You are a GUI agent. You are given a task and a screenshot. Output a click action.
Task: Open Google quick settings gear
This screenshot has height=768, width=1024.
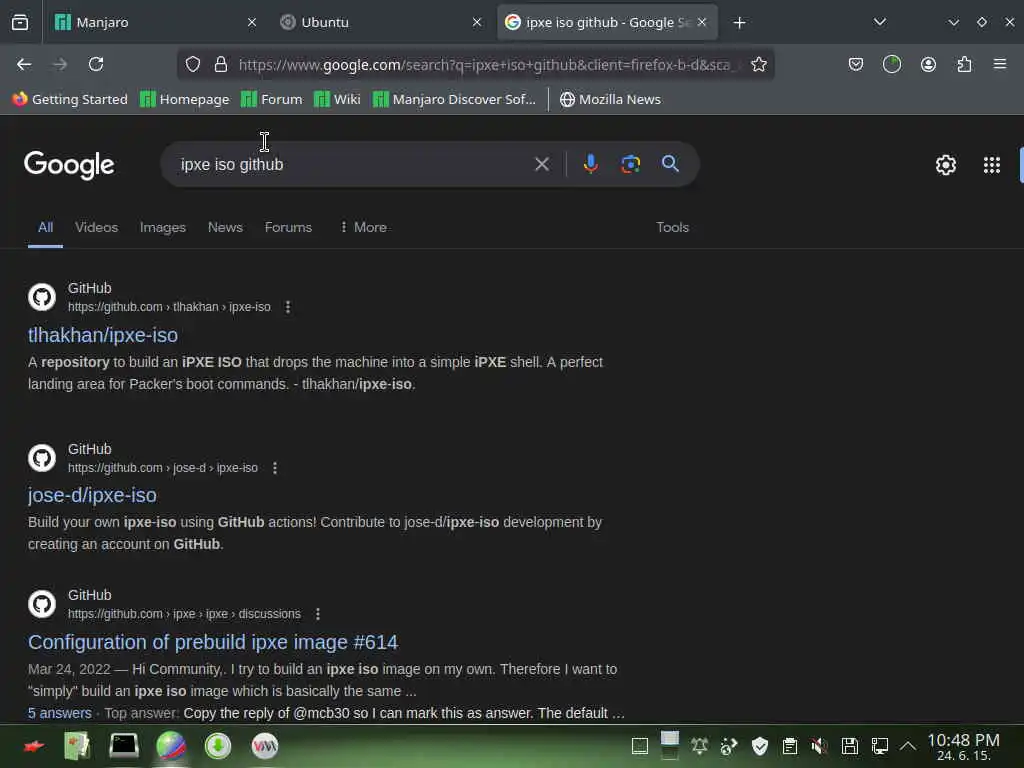point(946,165)
